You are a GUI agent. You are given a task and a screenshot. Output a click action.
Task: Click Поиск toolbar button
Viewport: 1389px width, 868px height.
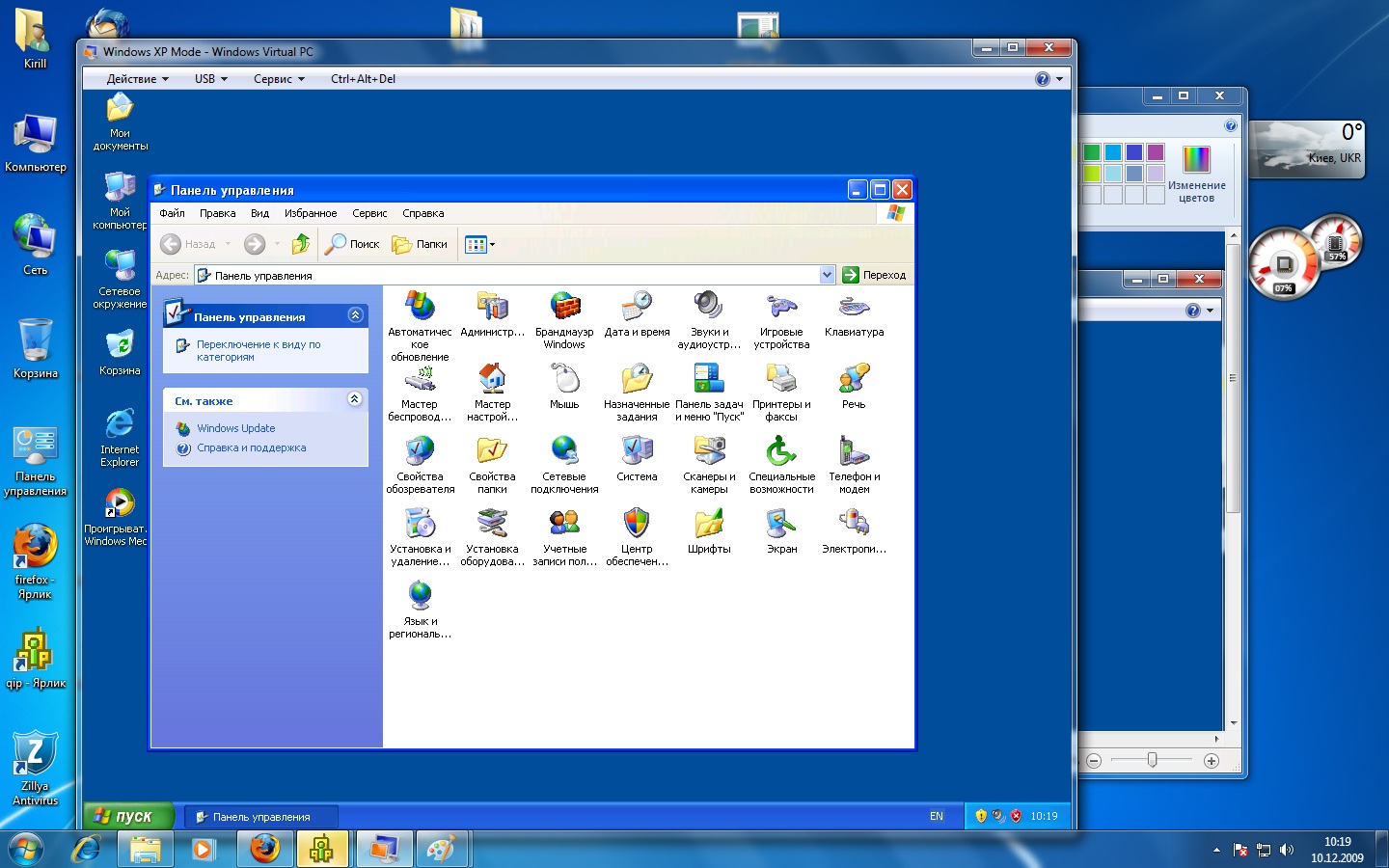pyautogui.click(x=352, y=244)
